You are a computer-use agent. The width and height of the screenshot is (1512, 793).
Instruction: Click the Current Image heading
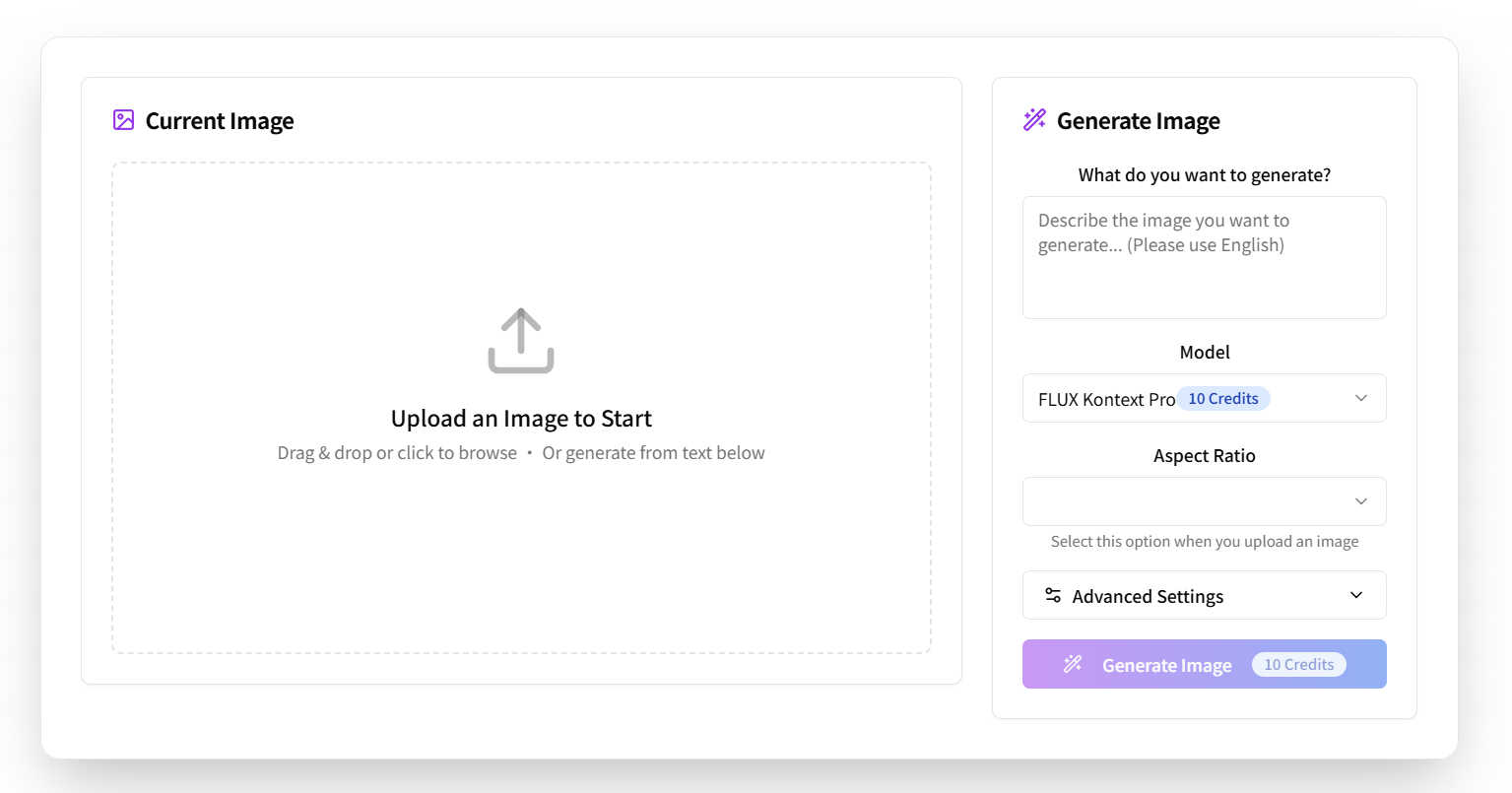click(x=219, y=120)
